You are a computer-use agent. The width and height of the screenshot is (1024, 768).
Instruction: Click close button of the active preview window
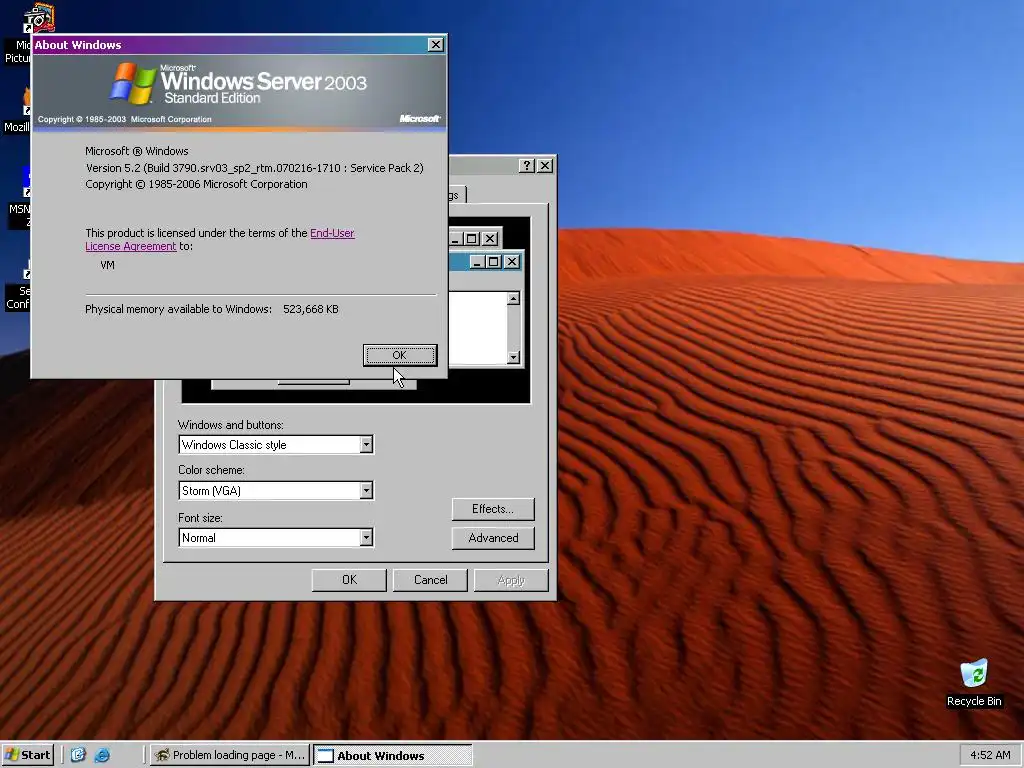[x=512, y=262]
